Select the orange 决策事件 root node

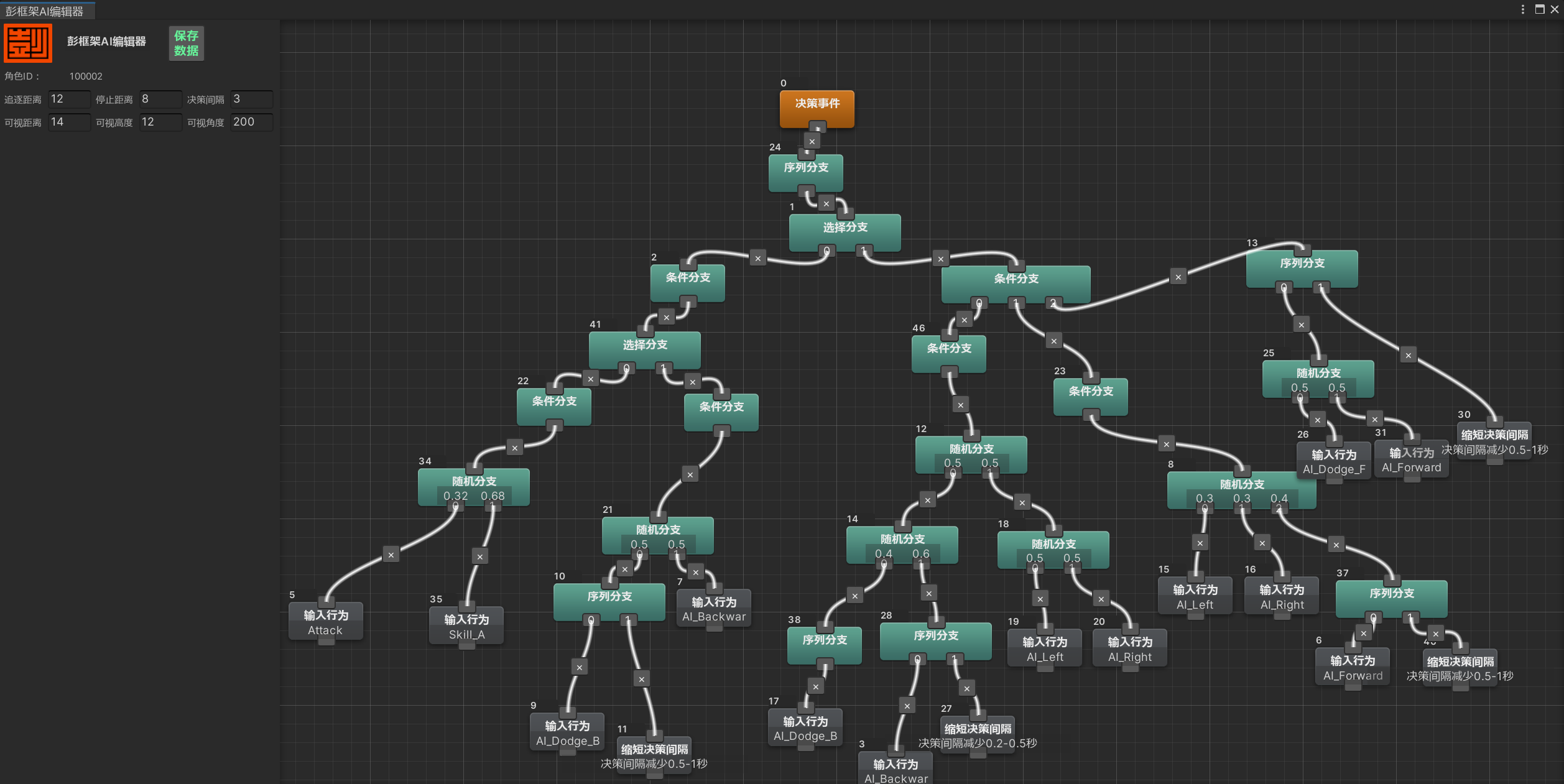pyautogui.click(x=817, y=109)
